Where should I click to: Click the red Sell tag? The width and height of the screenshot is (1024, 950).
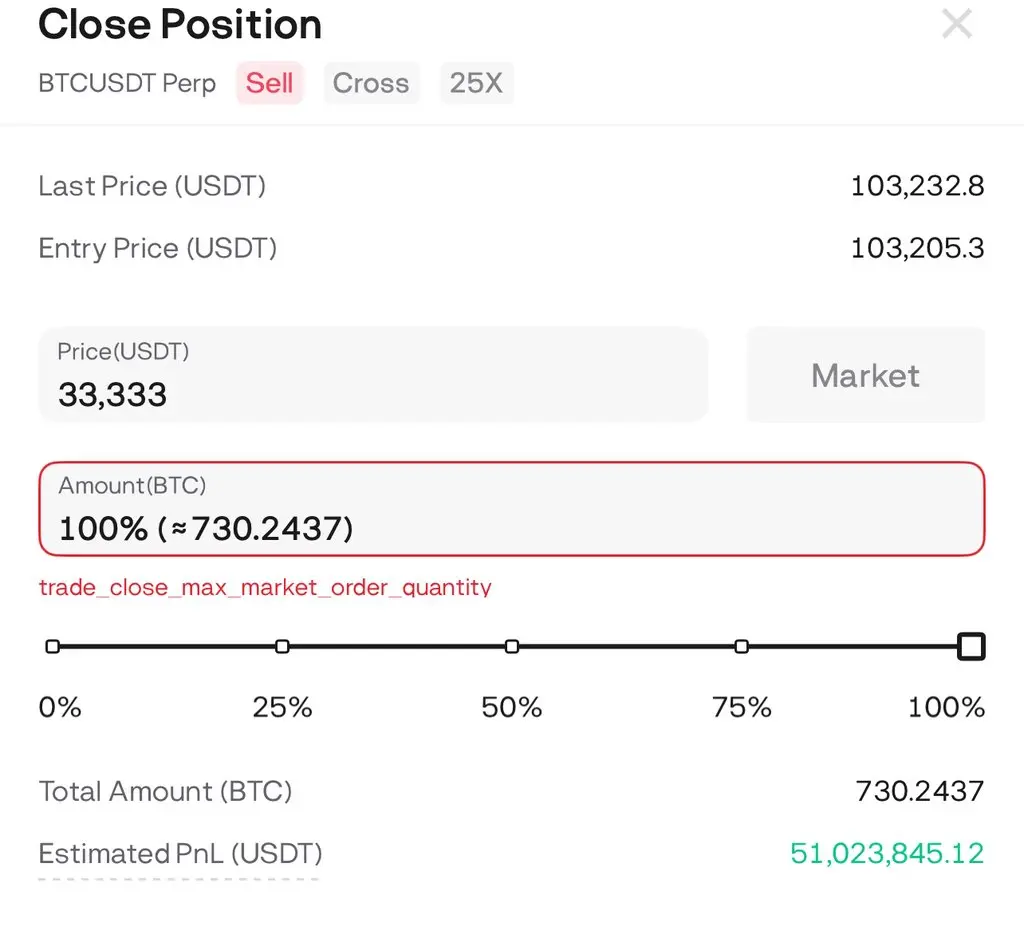point(269,83)
